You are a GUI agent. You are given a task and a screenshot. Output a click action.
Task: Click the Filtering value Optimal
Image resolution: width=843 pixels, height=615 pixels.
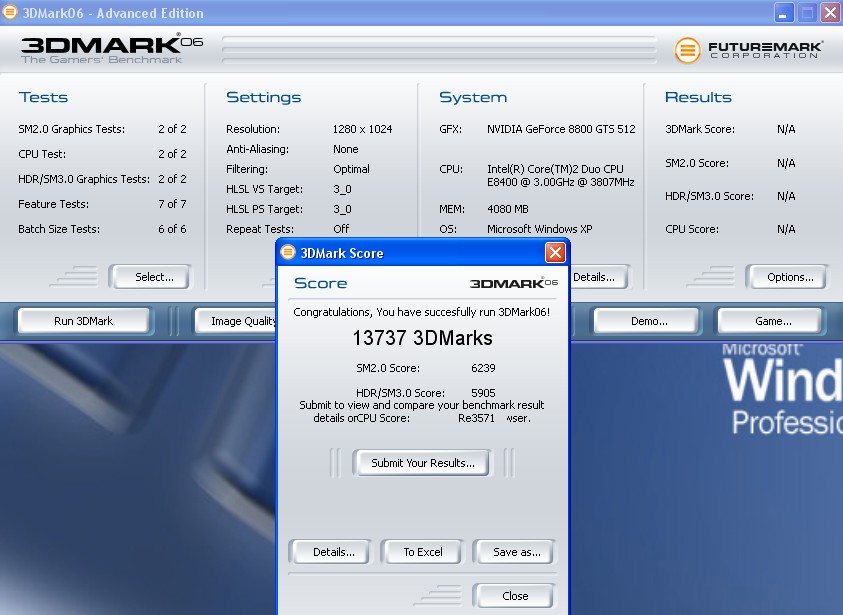pyautogui.click(x=351, y=169)
